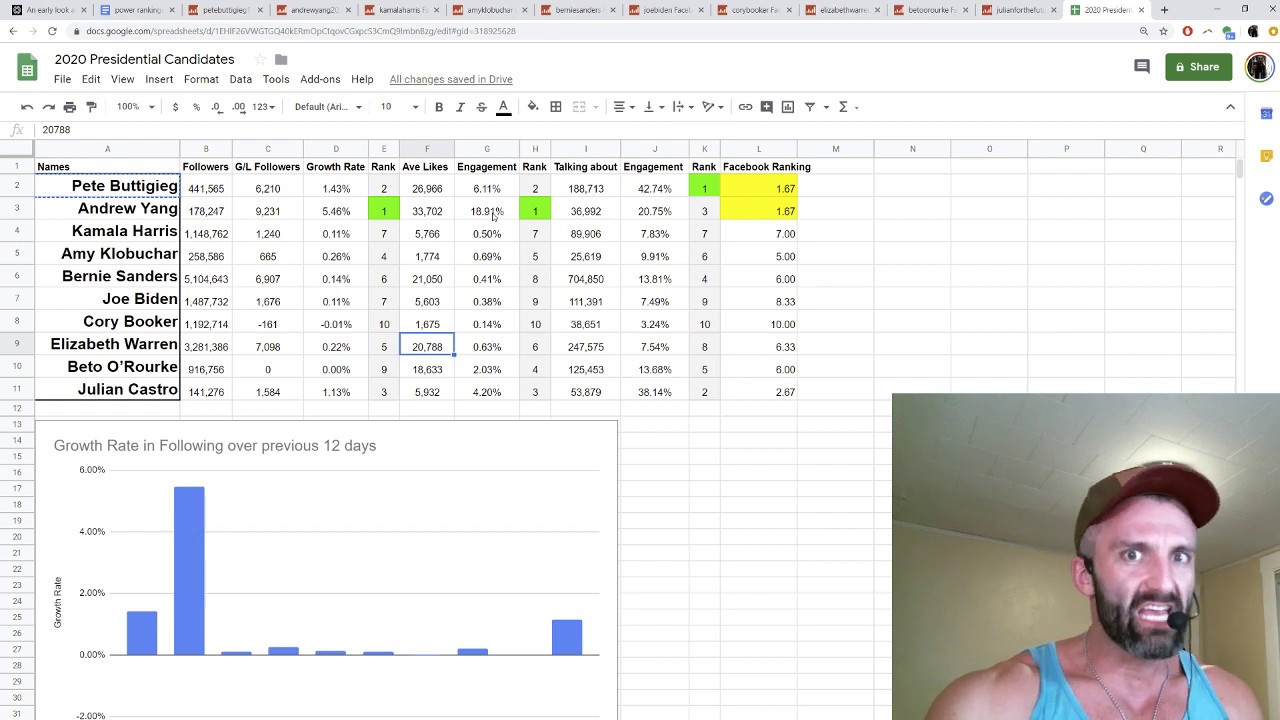Image resolution: width=1280 pixels, height=720 pixels.
Task: Open the fill color picker
Action: [533, 107]
